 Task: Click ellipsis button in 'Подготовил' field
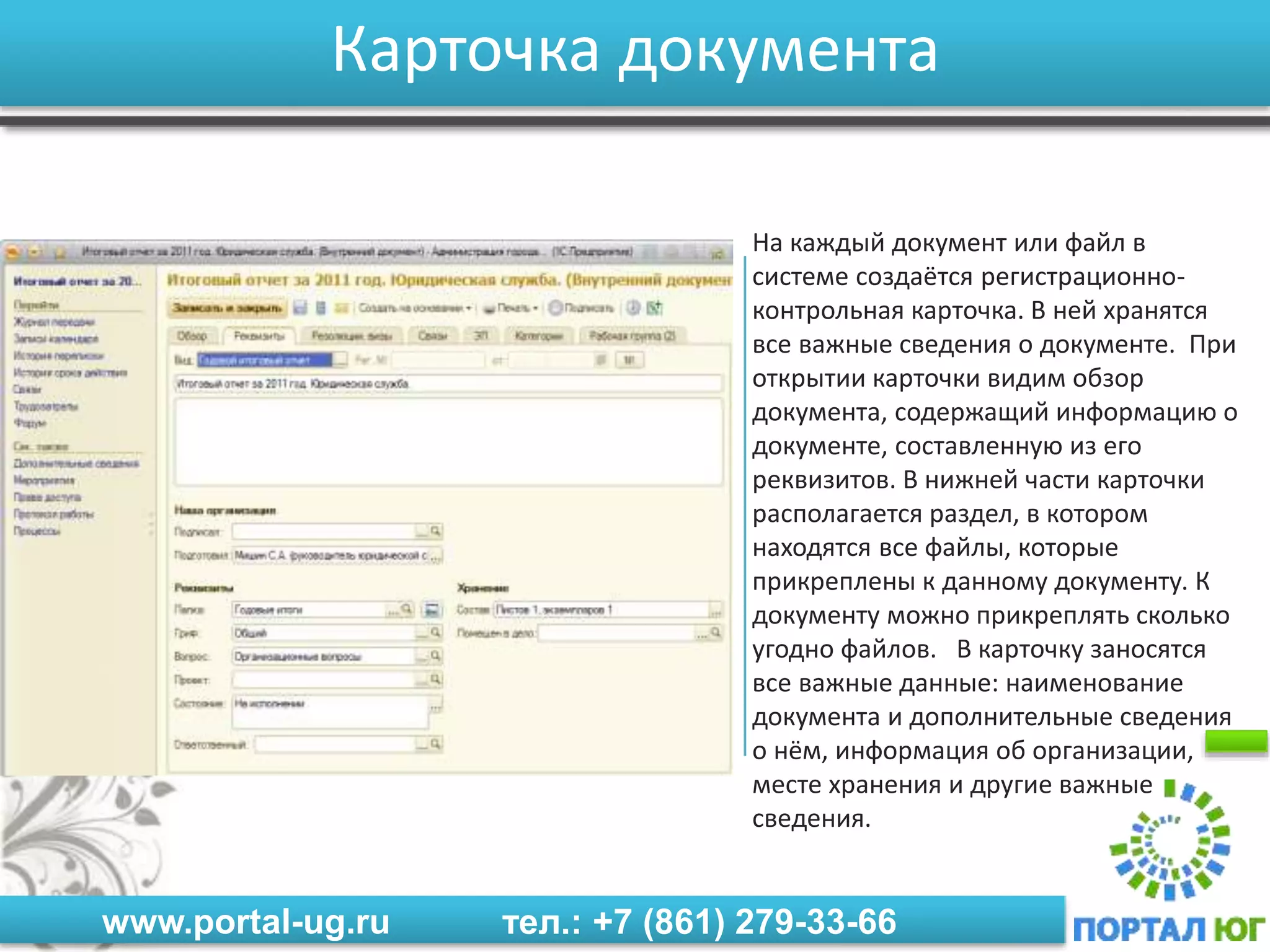coord(436,556)
